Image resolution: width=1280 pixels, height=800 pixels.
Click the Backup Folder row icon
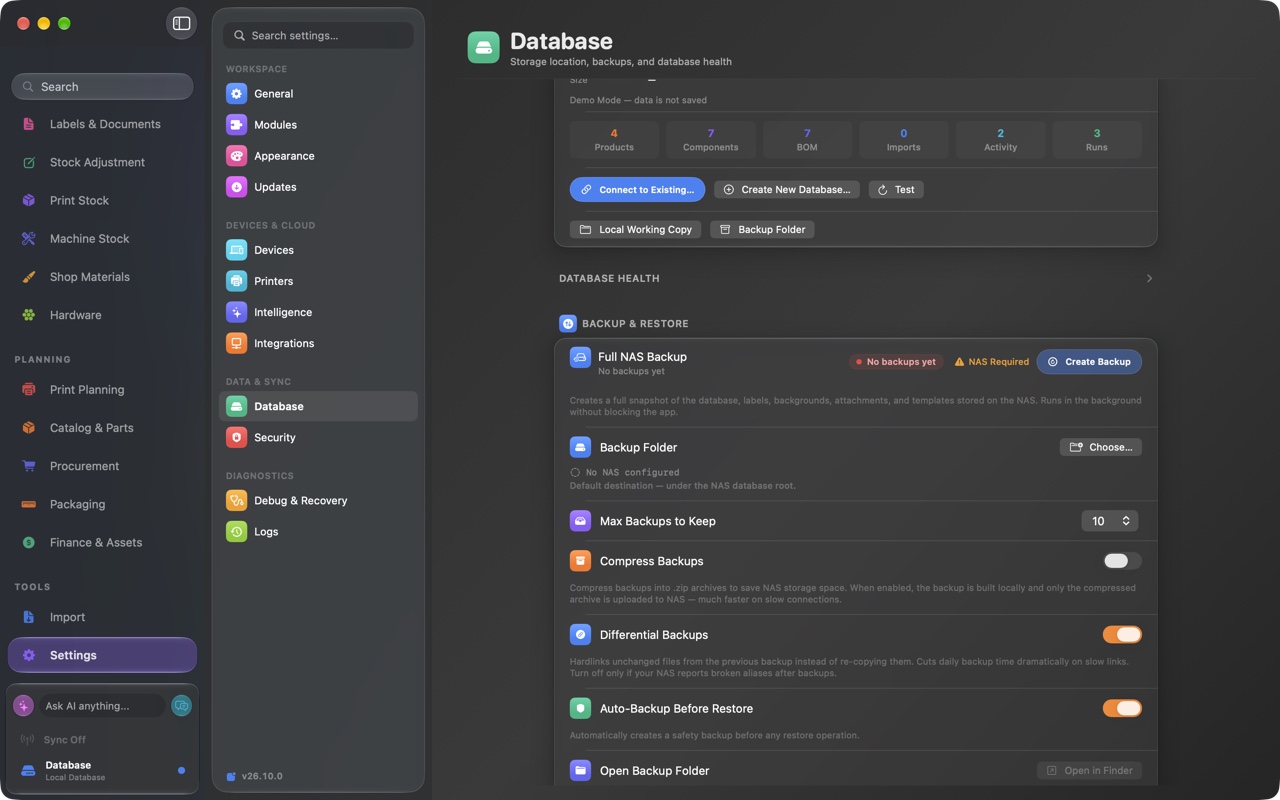click(580, 447)
